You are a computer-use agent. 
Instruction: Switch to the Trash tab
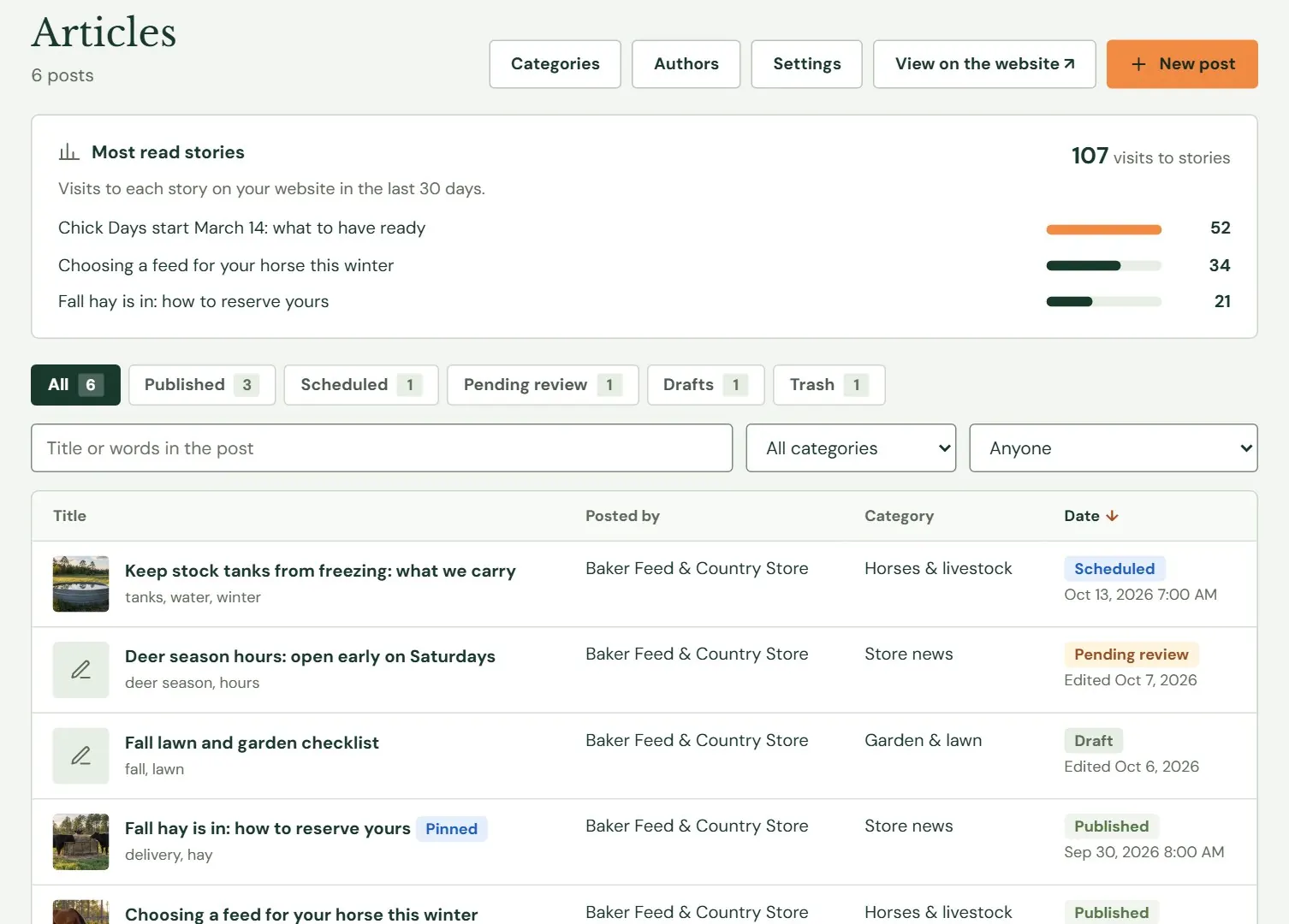pos(829,385)
